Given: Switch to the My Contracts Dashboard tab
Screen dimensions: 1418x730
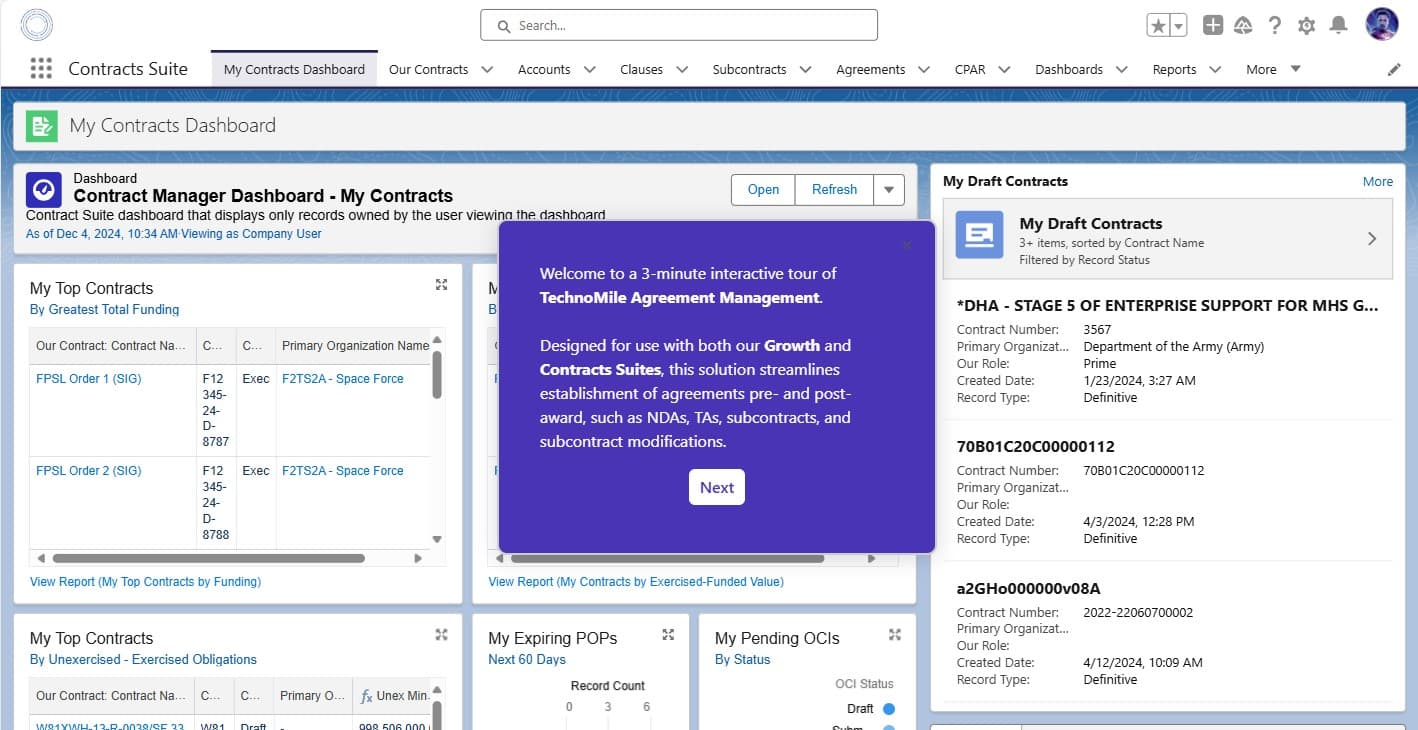Looking at the screenshot, I should click(294, 69).
